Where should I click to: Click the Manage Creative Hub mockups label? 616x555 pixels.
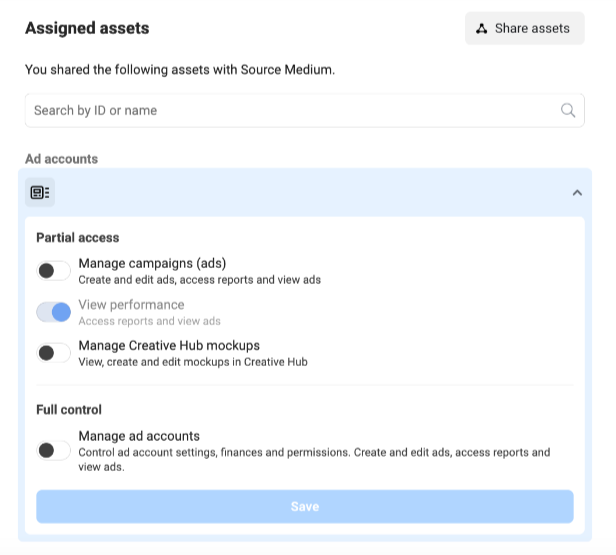[169, 346]
